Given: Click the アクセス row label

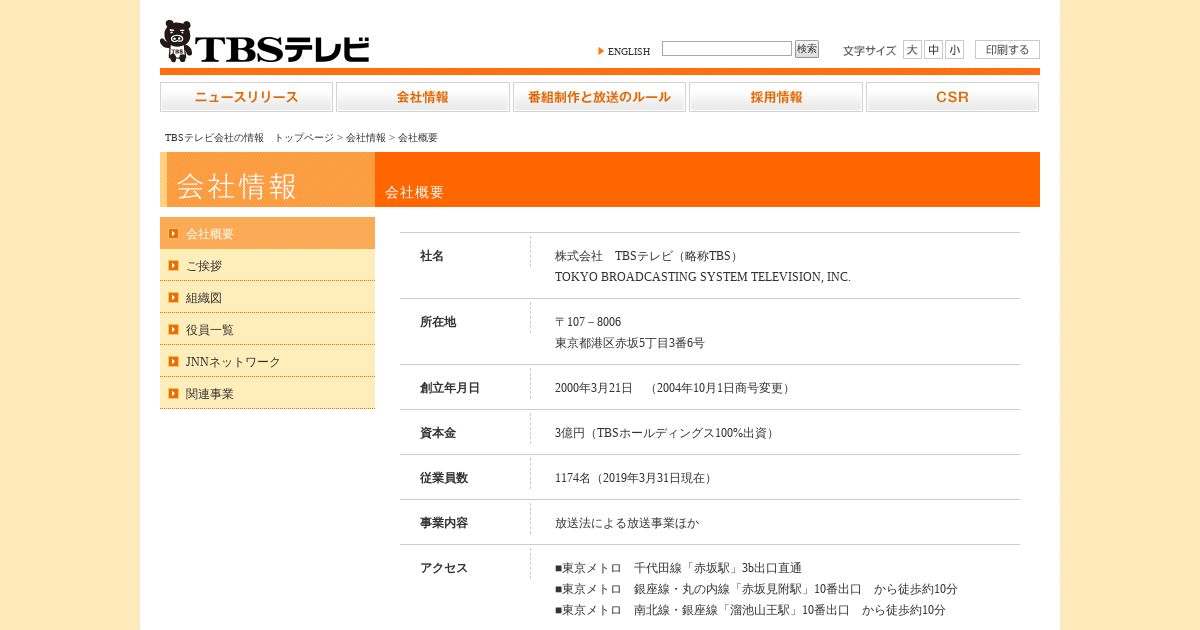Looking at the screenshot, I should [x=444, y=568].
